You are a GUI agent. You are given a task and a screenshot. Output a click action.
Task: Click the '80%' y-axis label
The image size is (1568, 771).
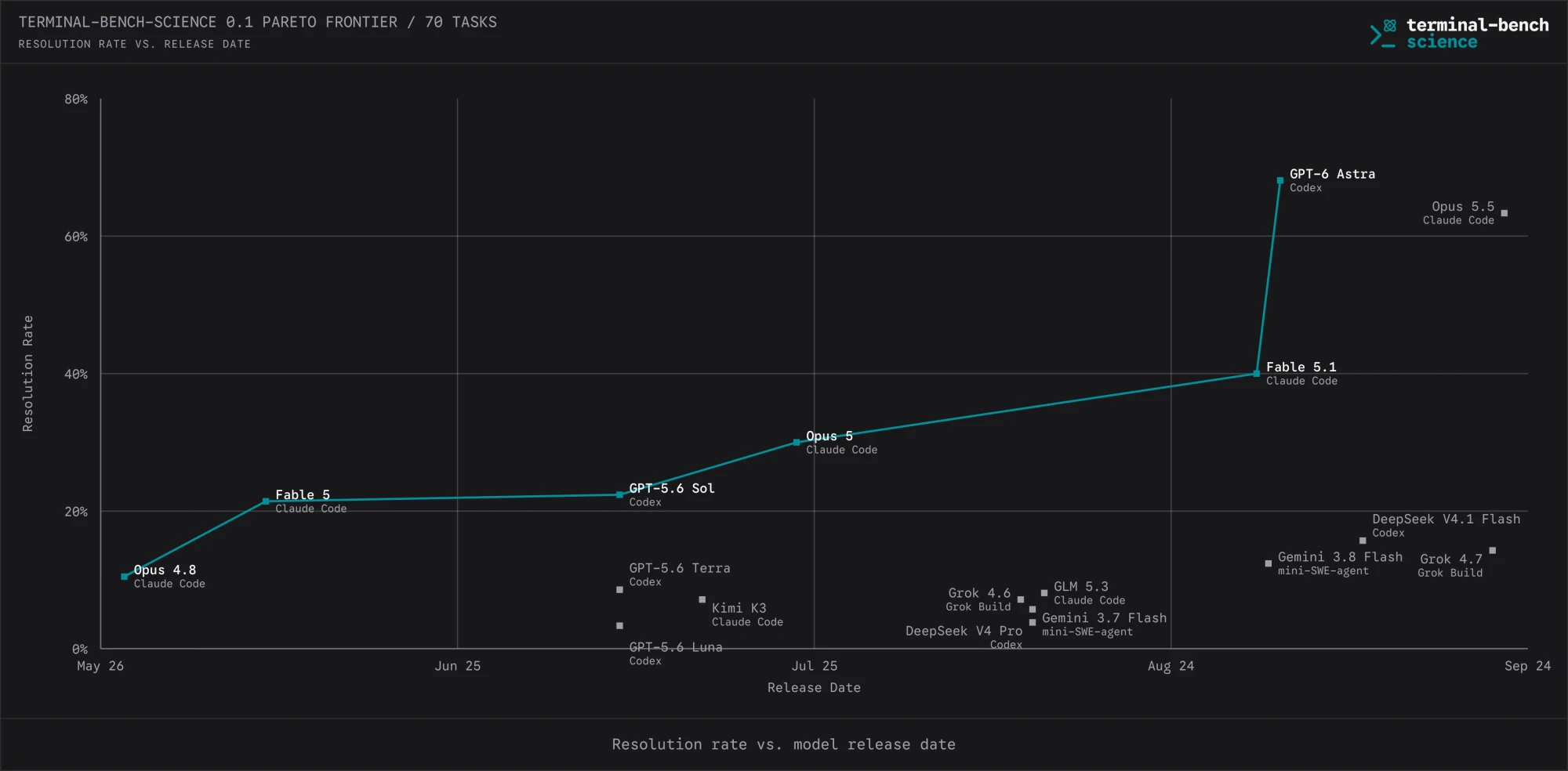coord(76,100)
